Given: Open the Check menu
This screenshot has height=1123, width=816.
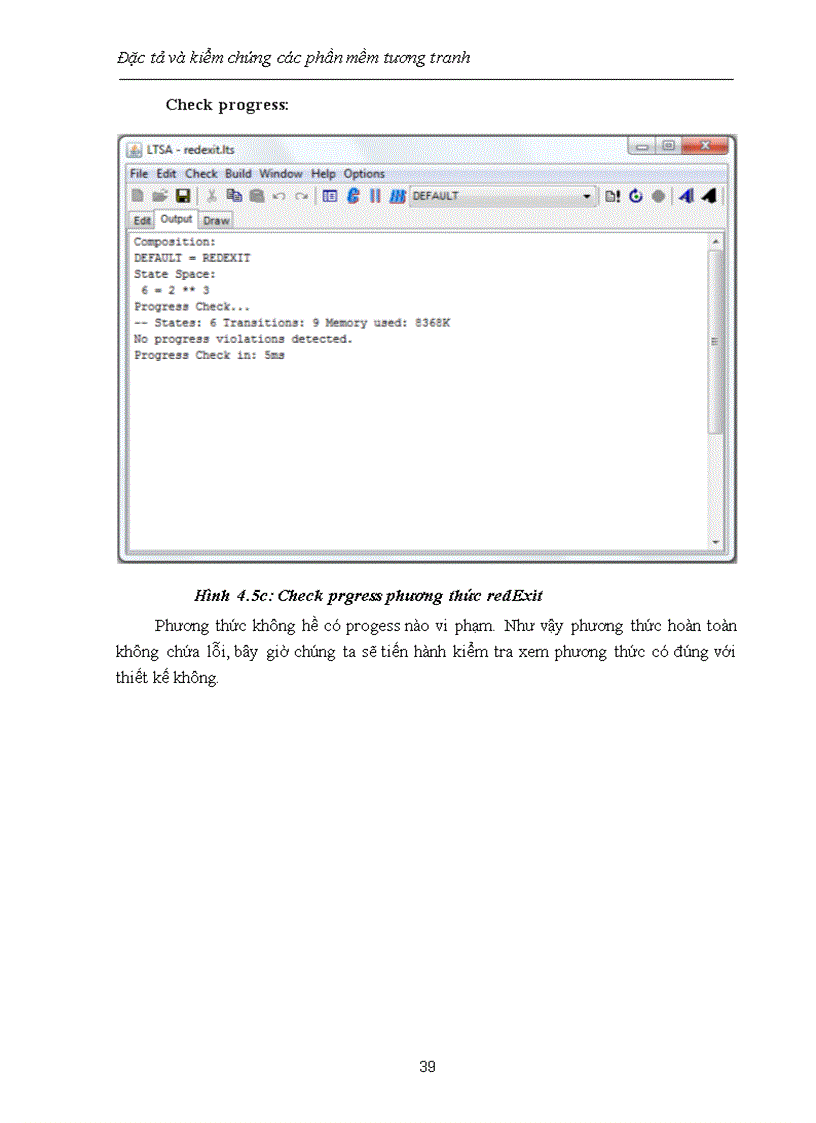Looking at the screenshot, I should [x=201, y=174].
